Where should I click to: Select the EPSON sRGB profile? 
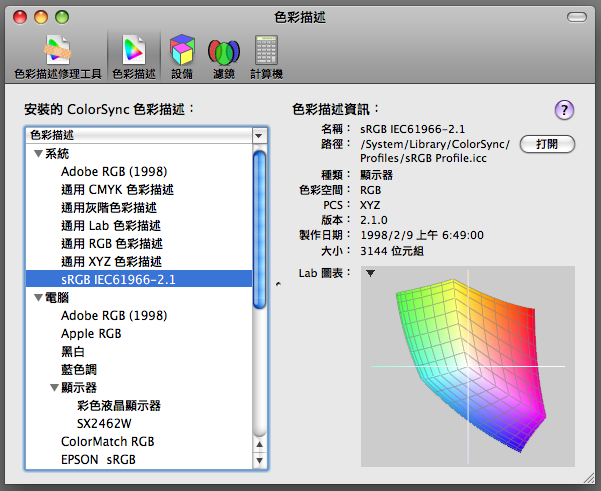click(x=98, y=460)
